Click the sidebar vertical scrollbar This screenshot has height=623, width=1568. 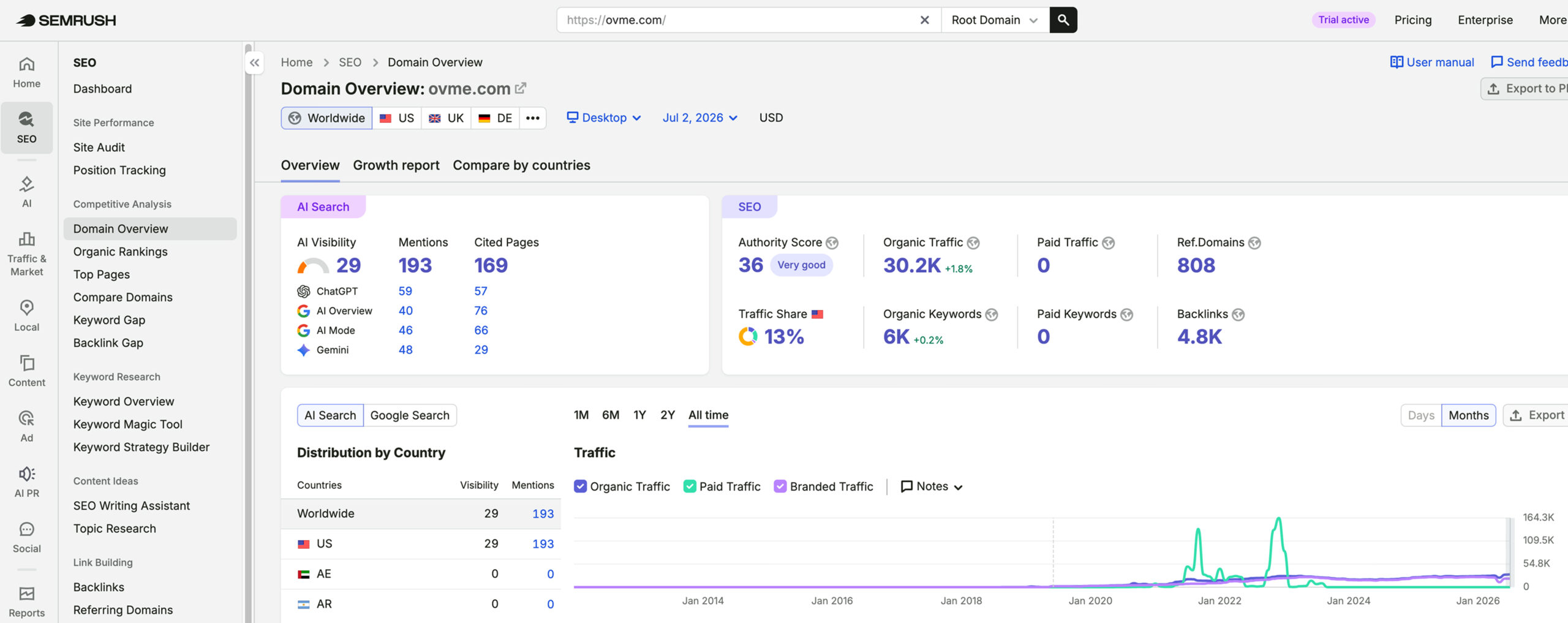pos(248,333)
